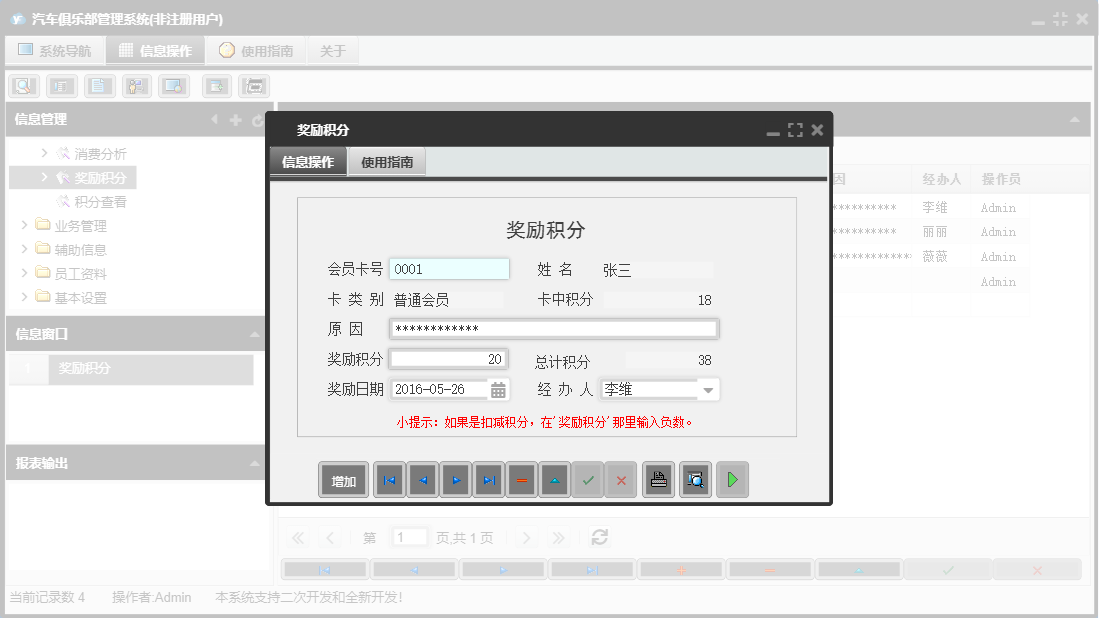Open the 经办人 dropdown showing 李维
Screen dimensions: 1099x618
(708, 389)
